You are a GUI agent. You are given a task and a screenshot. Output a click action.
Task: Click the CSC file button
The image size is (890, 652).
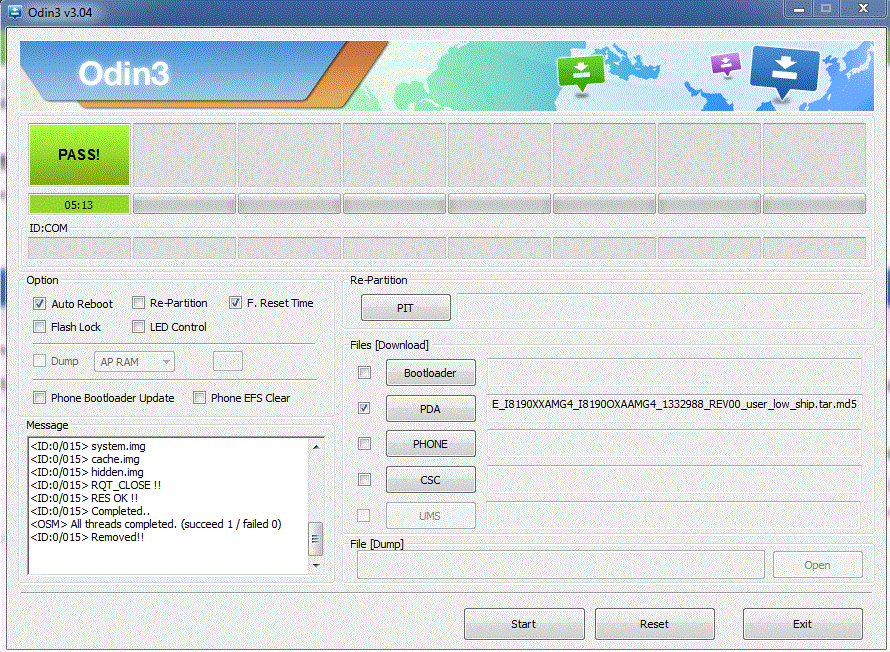click(431, 479)
